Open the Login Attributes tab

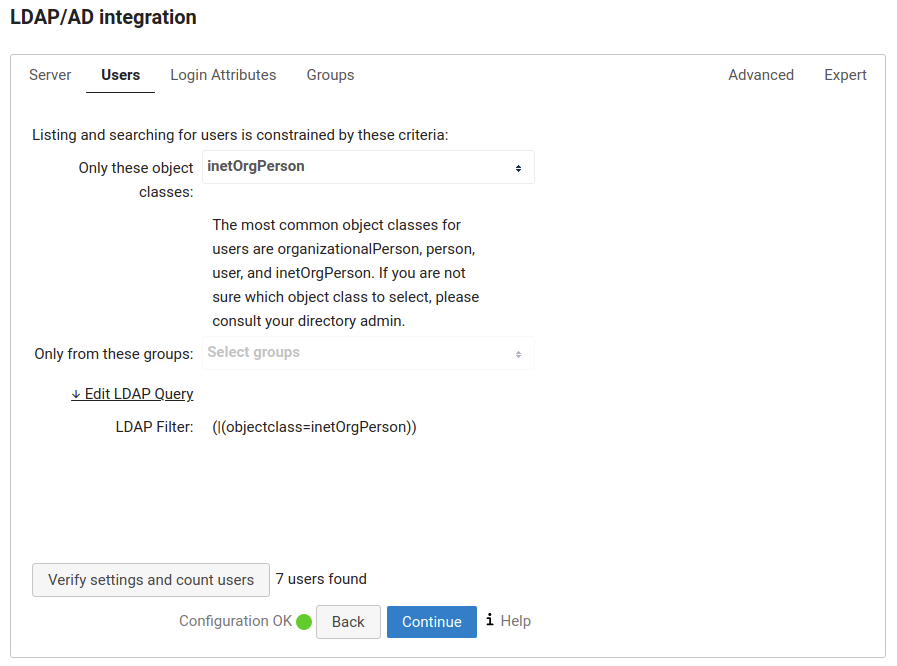(223, 75)
